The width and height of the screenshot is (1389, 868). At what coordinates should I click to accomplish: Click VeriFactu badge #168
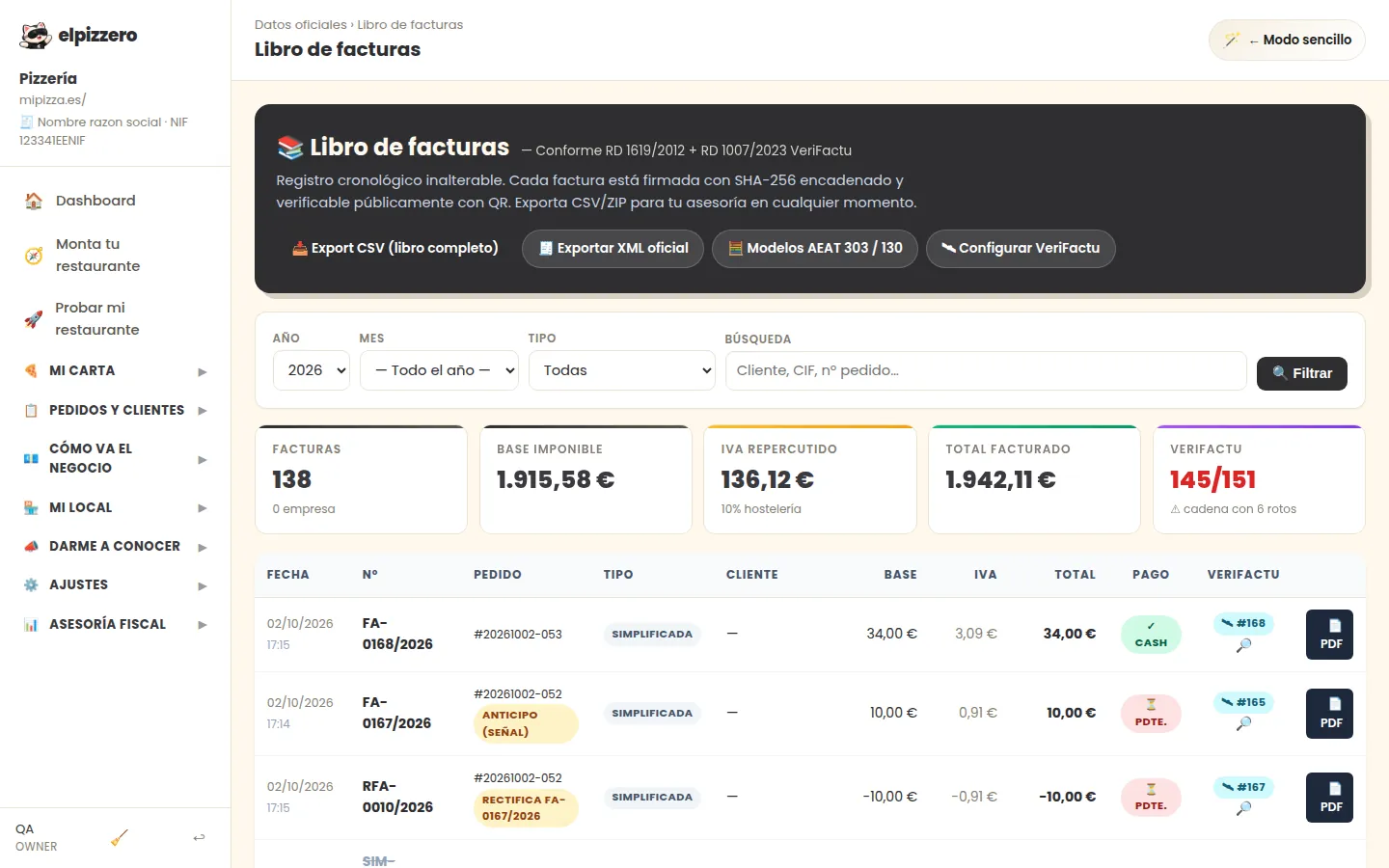tap(1243, 623)
